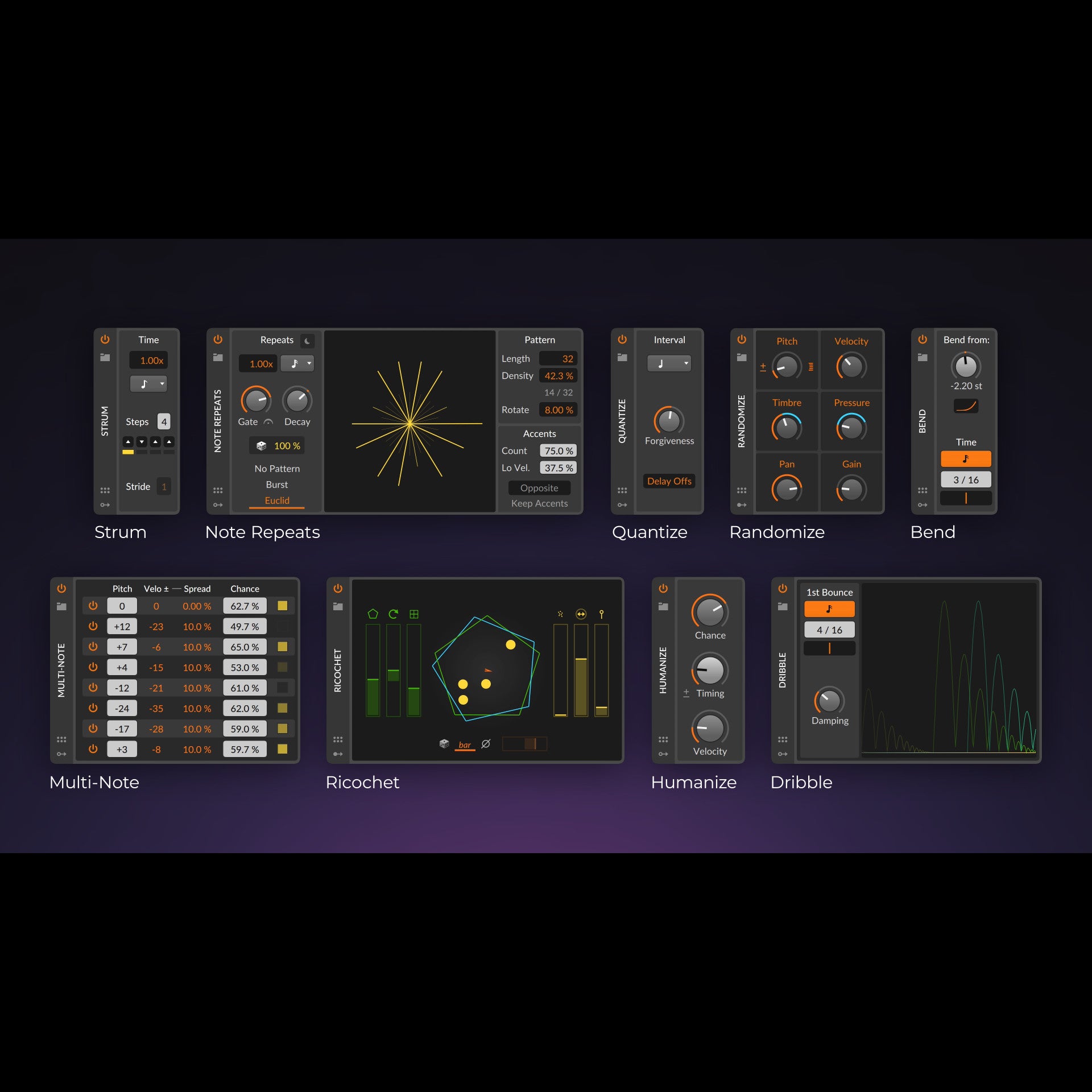Click the Stride value field in Strum
The width and height of the screenshot is (1092, 1092).
coord(164,487)
